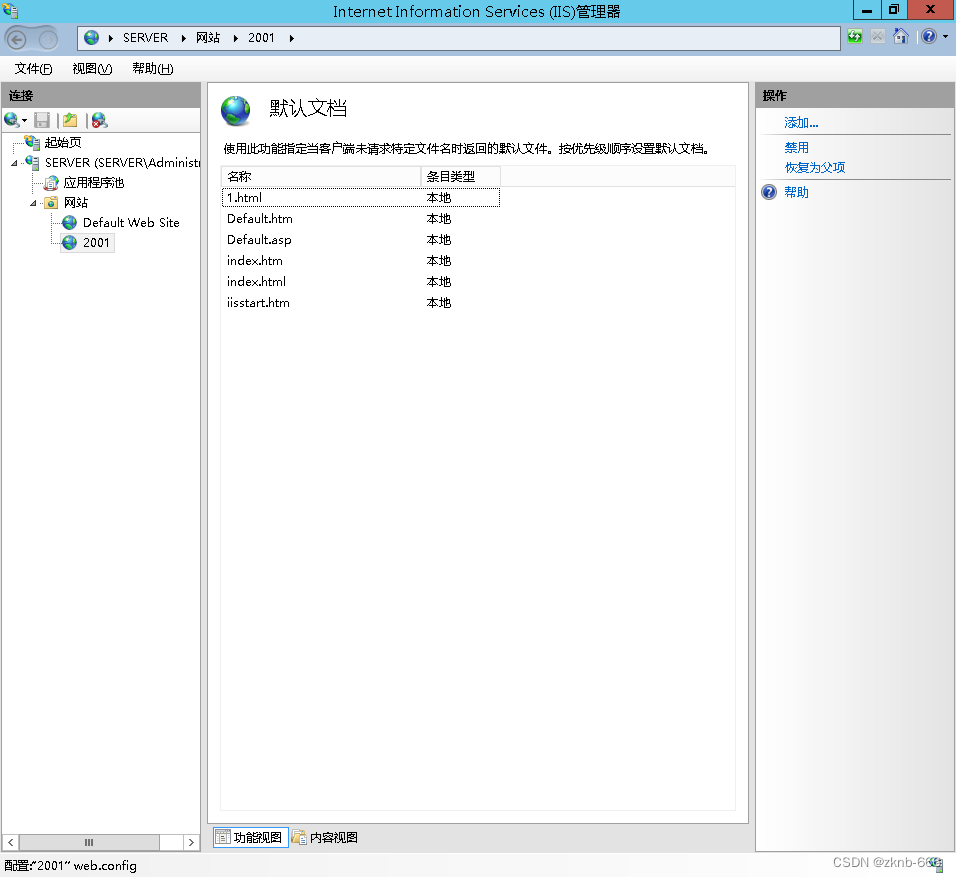
Task: Click the connections horizontal scrollbar thumb
Action: (x=89, y=842)
